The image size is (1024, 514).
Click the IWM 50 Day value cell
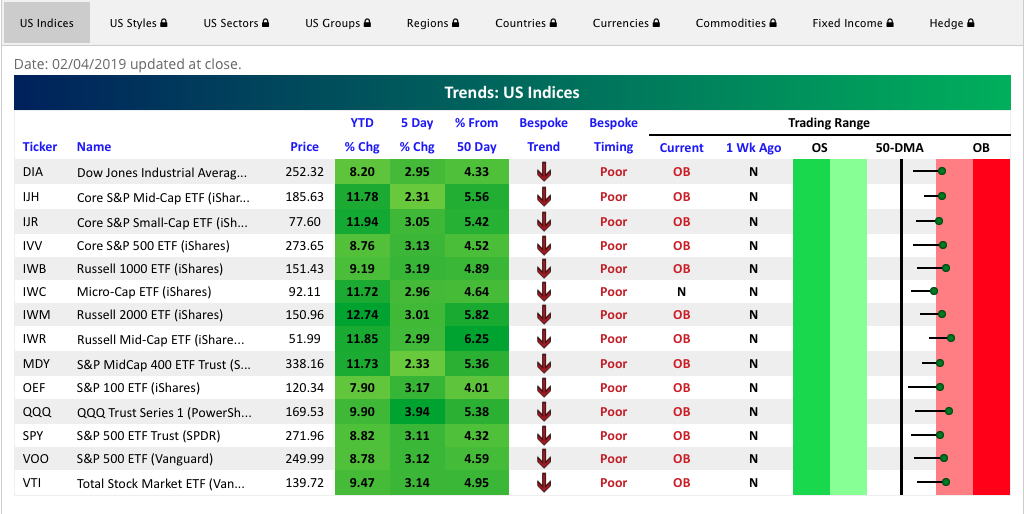(476, 316)
